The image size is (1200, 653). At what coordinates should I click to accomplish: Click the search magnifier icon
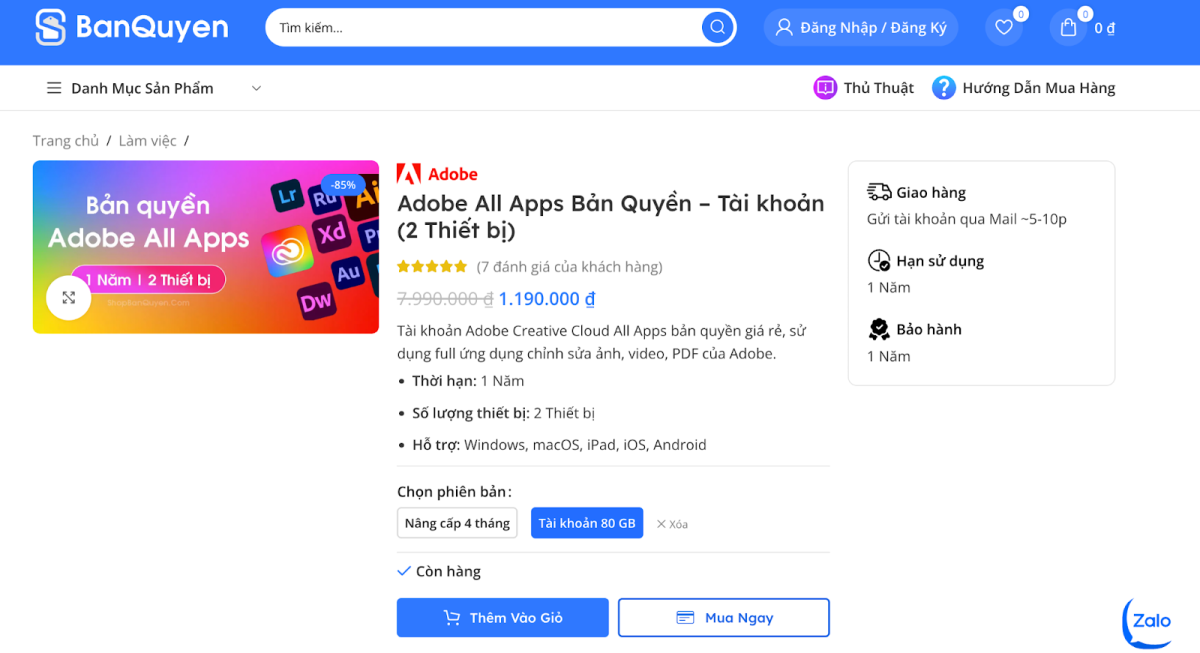click(717, 27)
